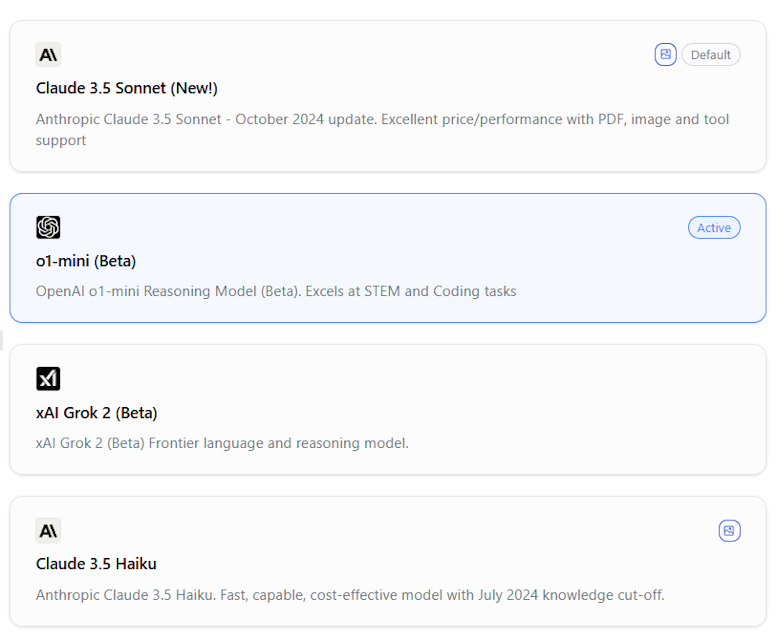Click the Grok 2 'Frontier language' description text
Viewport: 777px width, 641px height.
point(222,443)
